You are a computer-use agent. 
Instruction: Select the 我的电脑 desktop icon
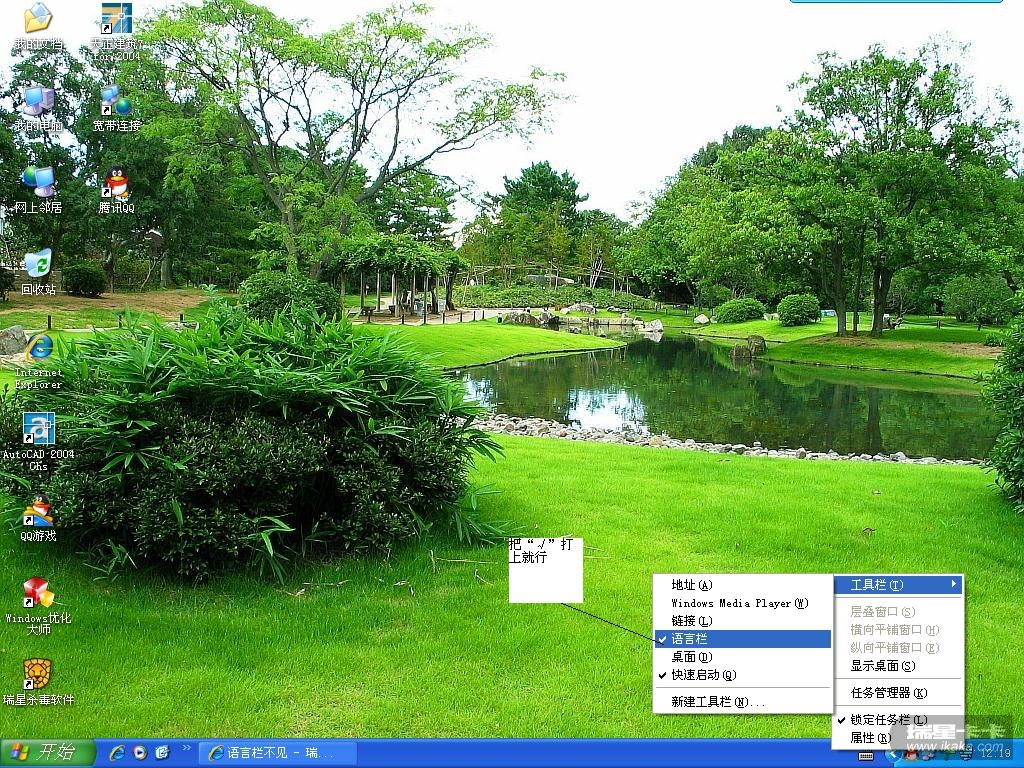pos(38,108)
